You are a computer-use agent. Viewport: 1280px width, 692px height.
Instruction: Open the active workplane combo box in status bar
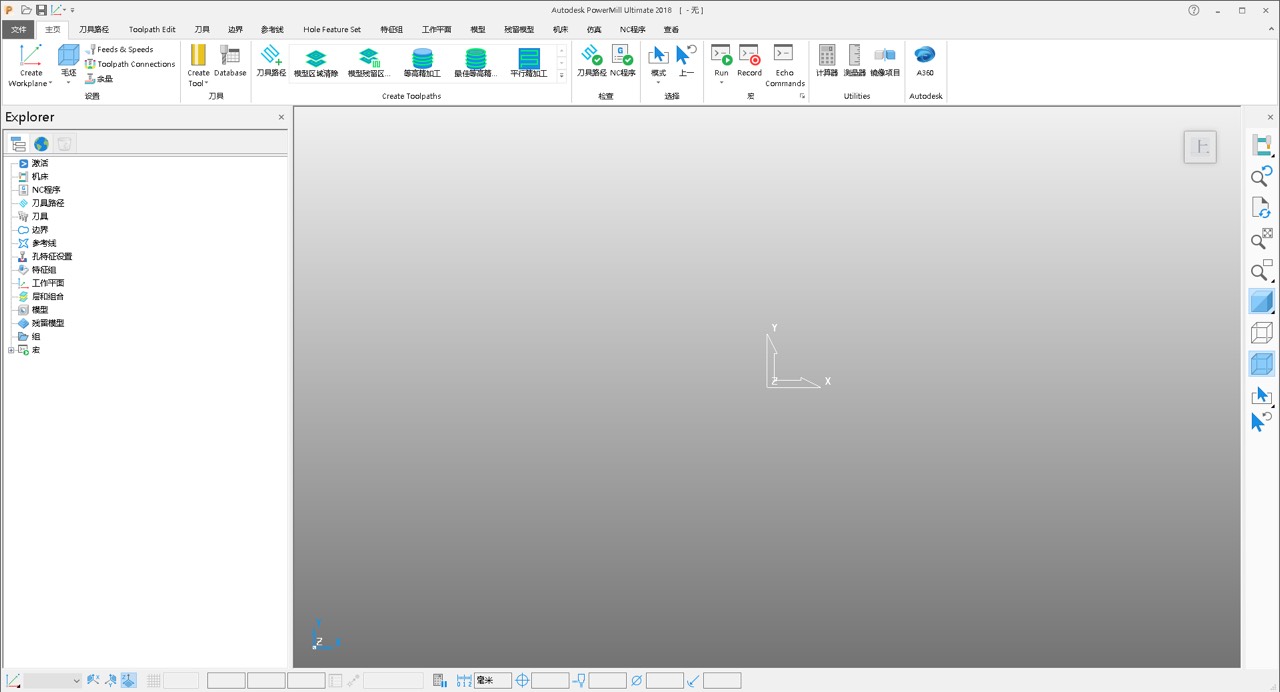coord(52,681)
